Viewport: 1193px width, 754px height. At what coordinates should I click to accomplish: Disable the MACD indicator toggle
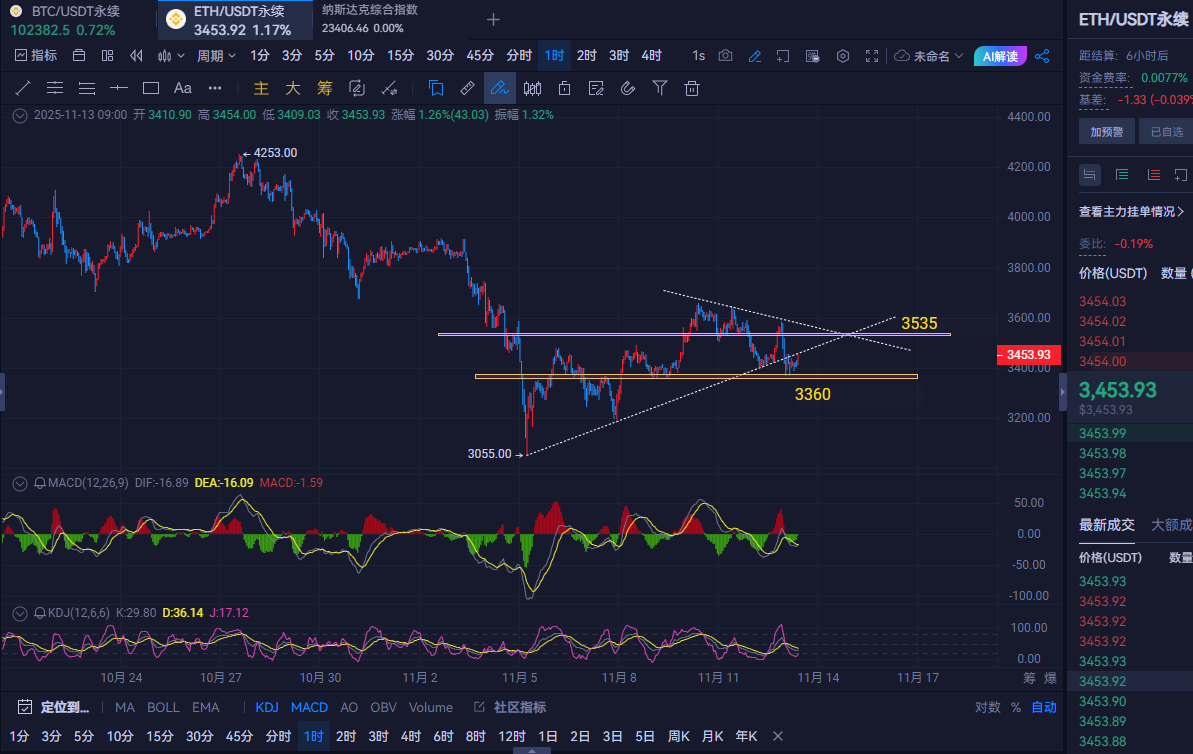(309, 707)
